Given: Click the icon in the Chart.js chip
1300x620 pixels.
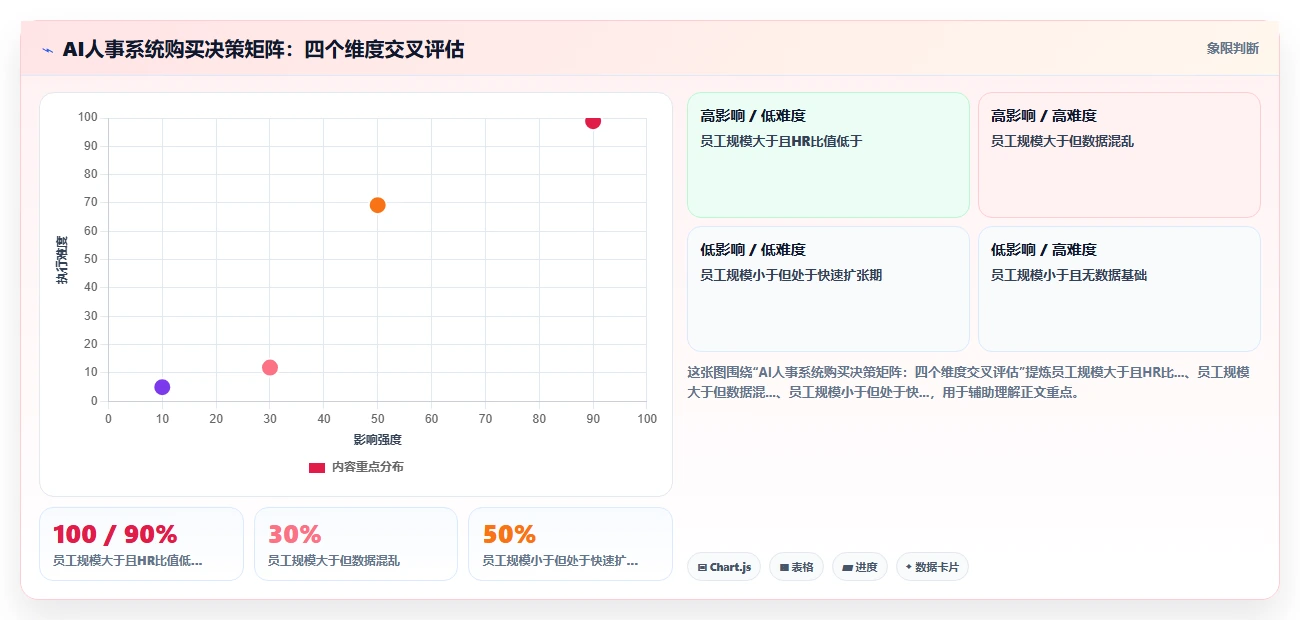Looking at the screenshot, I should 703,567.
